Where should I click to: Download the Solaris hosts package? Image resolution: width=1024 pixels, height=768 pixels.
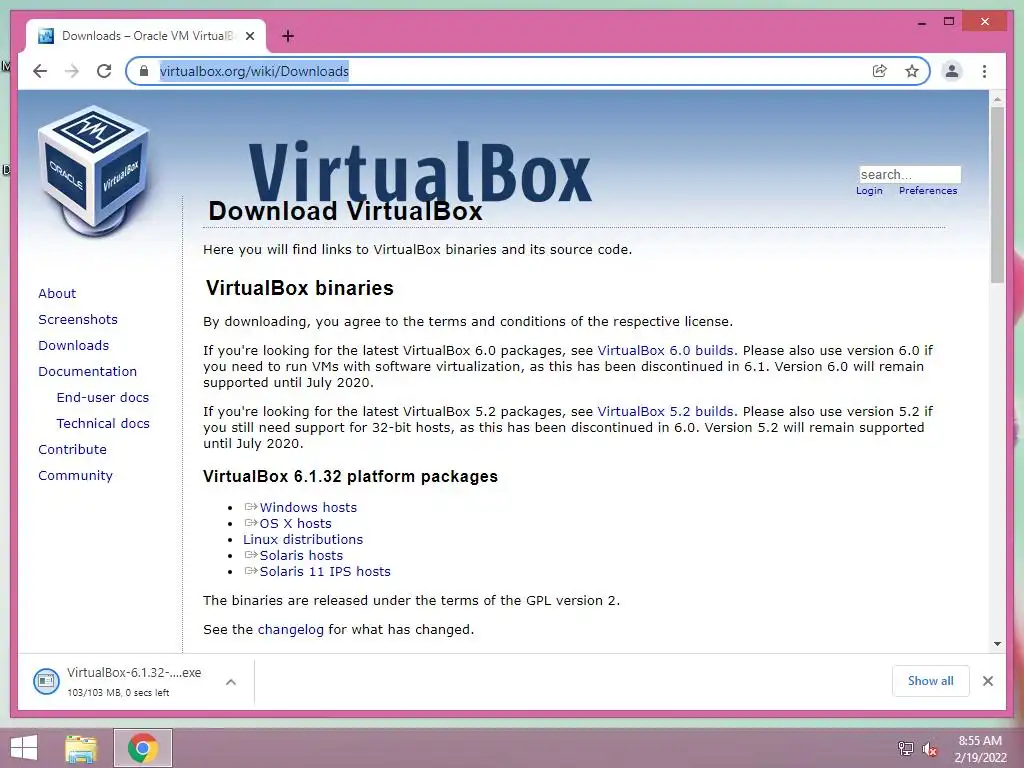click(301, 556)
